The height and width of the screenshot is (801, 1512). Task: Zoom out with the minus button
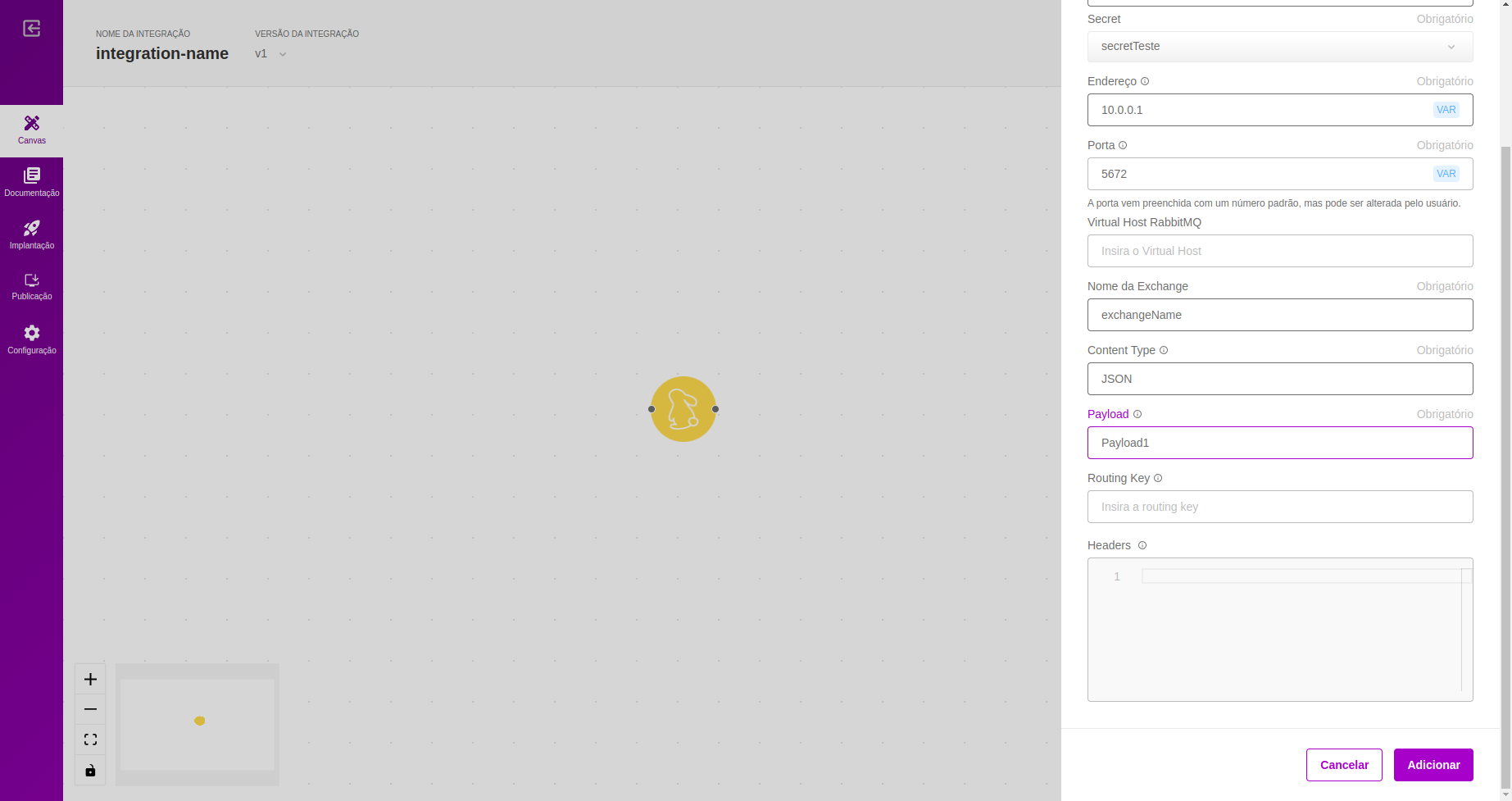tap(90, 709)
